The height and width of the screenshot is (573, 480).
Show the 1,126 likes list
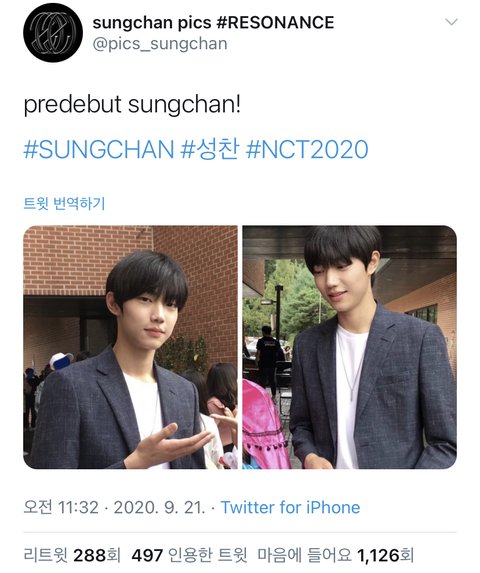pyautogui.click(x=336, y=556)
